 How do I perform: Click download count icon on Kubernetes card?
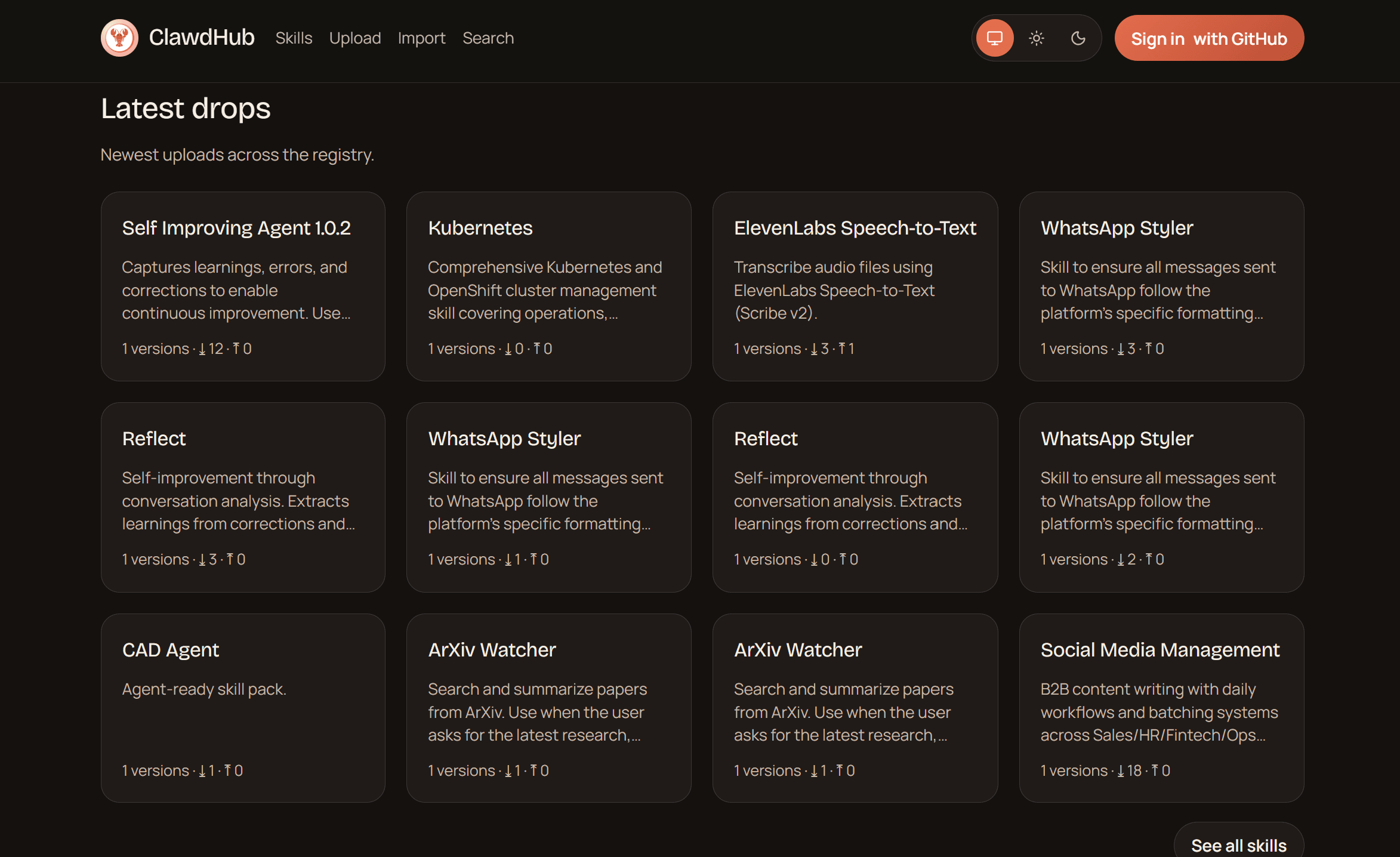pyautogui.click(x=508, y=349)
